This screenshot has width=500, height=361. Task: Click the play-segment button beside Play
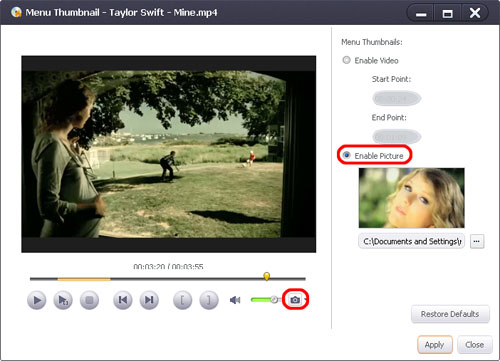pyautogui.click(x=63, y=300)
